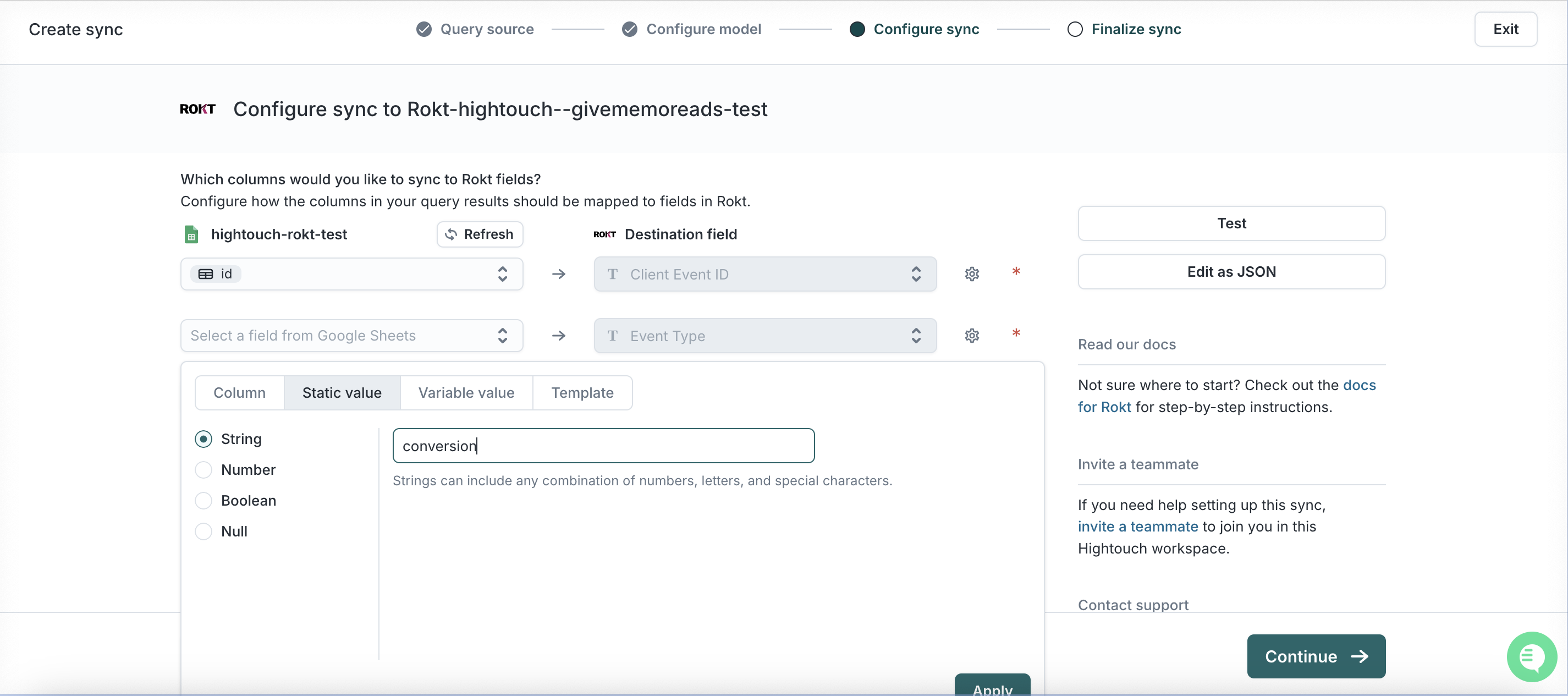
Task: Click the hightouch-rokt-test source name
Action: [x=279, y=234]
